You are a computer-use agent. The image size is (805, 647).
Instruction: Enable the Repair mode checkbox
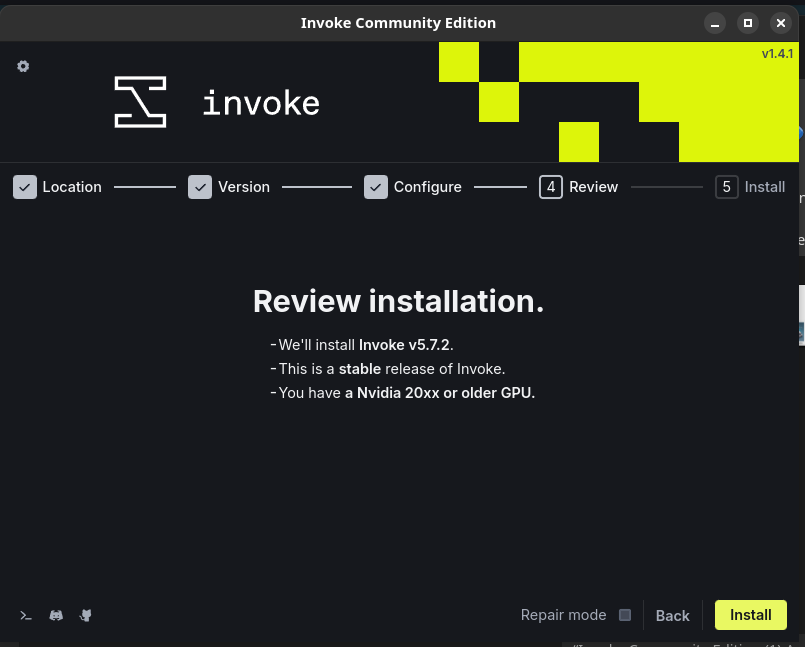[625, 615]
